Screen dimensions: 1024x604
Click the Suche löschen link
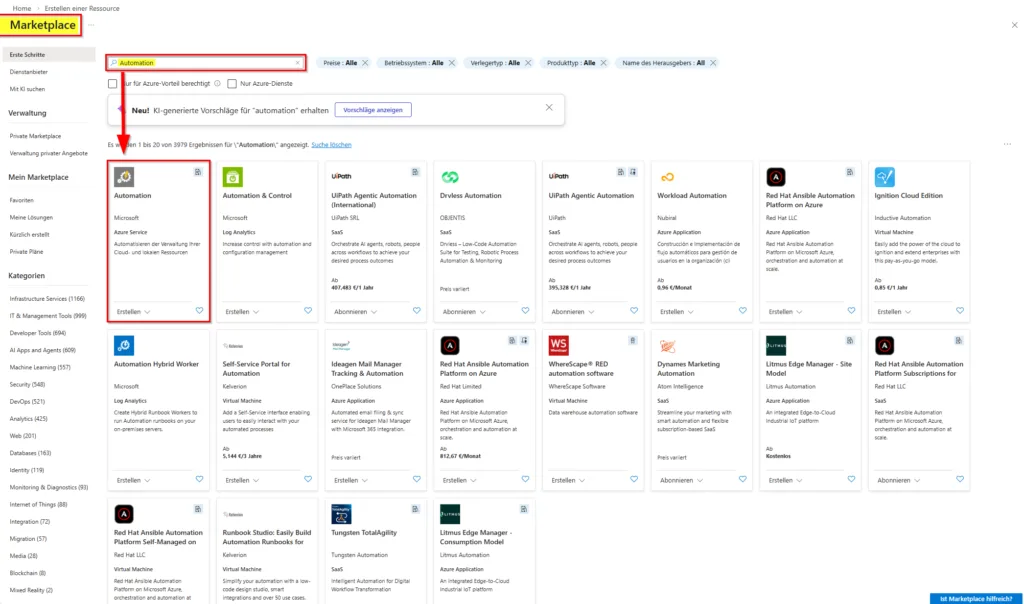pos(331,145)
